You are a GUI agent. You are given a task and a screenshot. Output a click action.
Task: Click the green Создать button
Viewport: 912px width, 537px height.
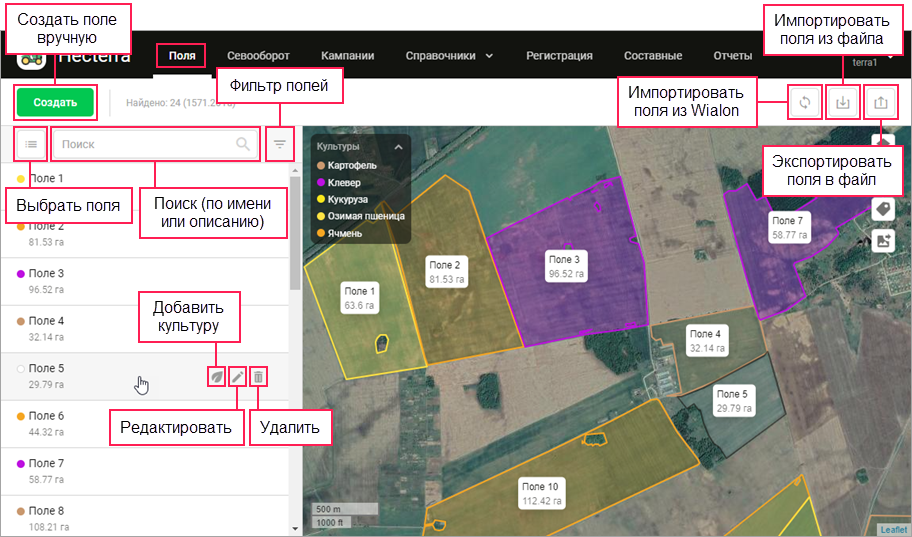pyautogui.click(x=55, y=102)
